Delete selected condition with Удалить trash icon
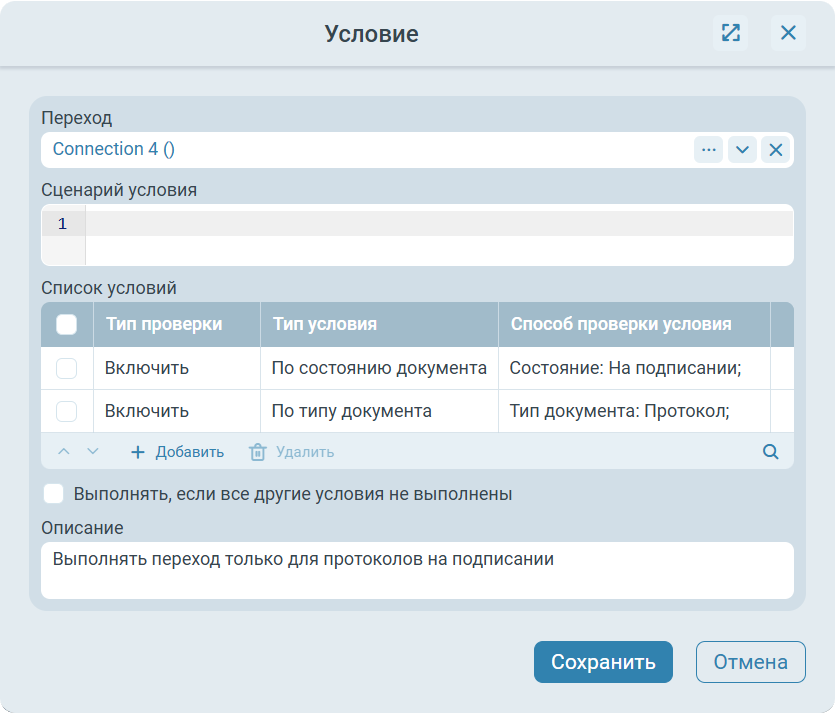 258,452
